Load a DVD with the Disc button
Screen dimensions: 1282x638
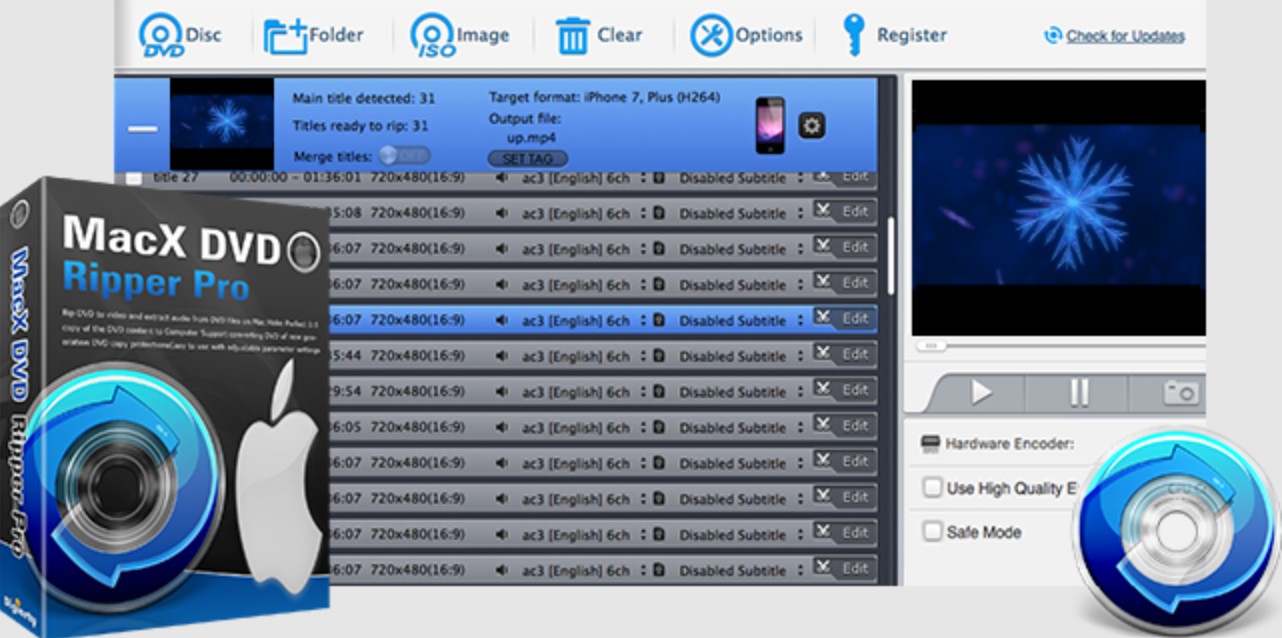[x=180, y=36]
